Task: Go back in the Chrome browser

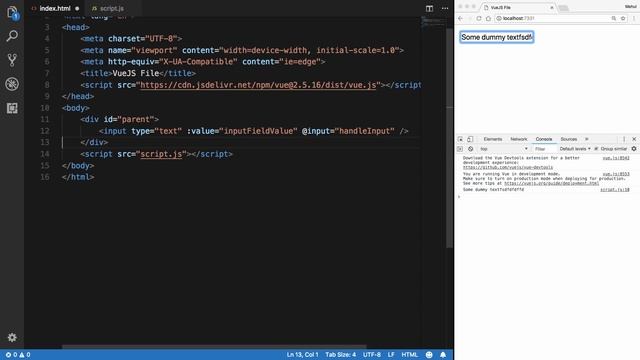Action: 461,18
